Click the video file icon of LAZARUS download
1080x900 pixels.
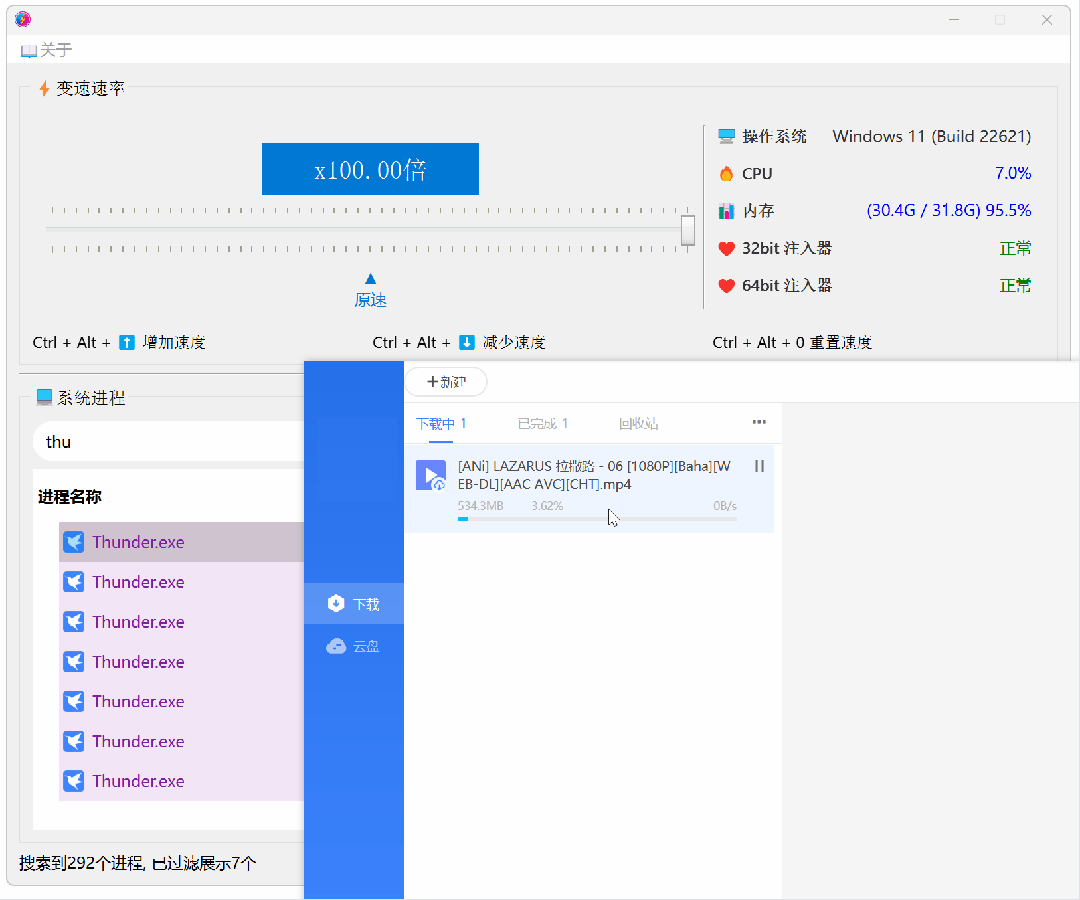pyautogui.click(x=431, y=475)
